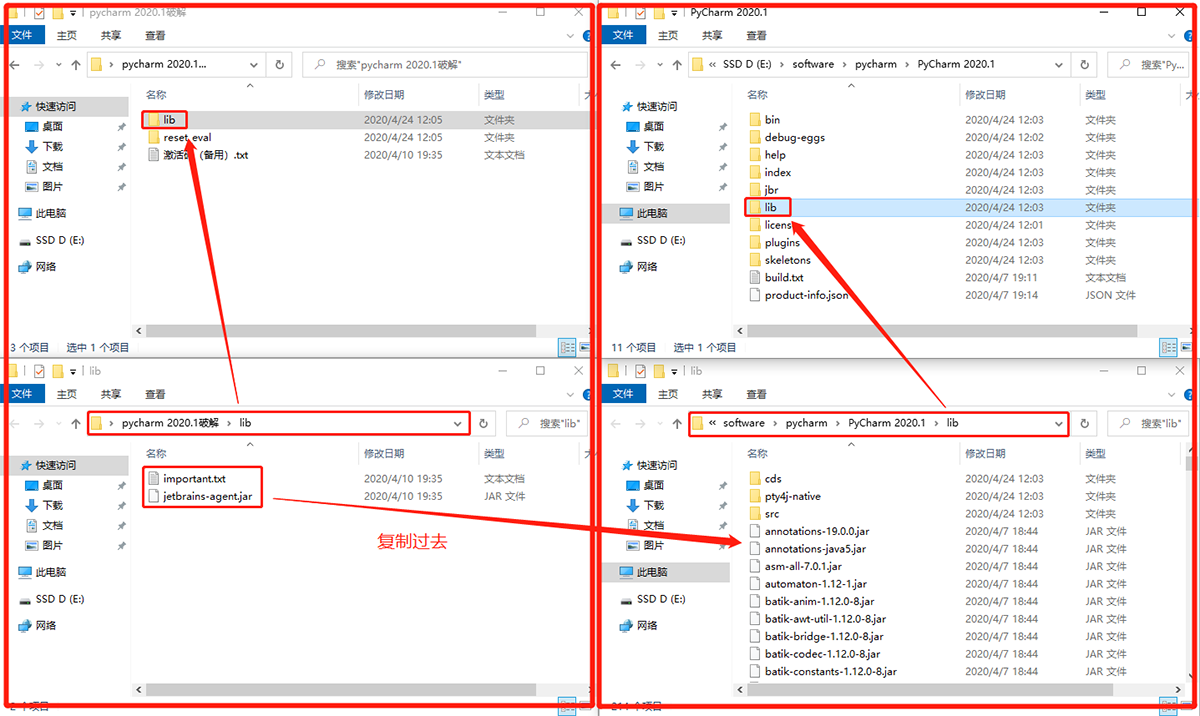Go back in pycharm 2020.1破解 top-left window
Viewport: 1200px width, 716px height.
click(15, 64)
